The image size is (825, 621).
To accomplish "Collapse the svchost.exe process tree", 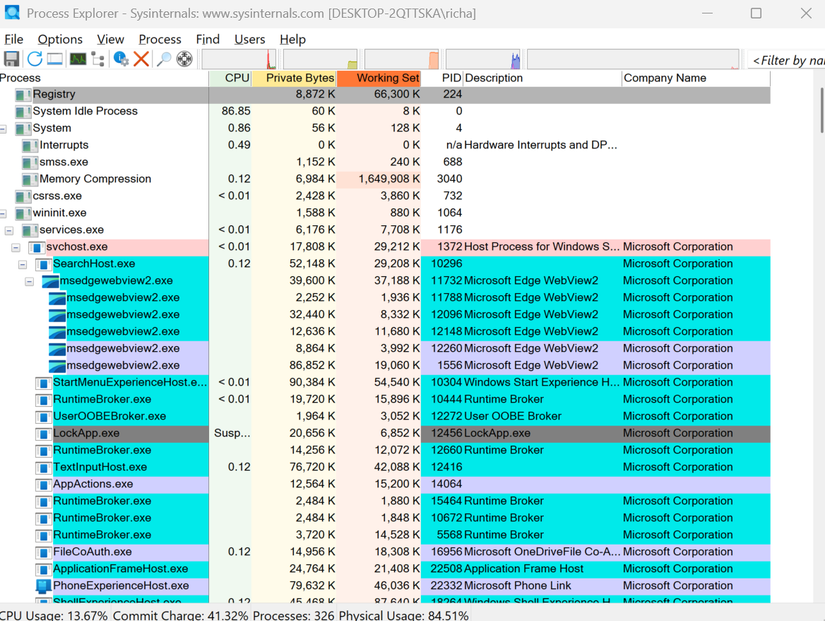I will pos(15,246).
